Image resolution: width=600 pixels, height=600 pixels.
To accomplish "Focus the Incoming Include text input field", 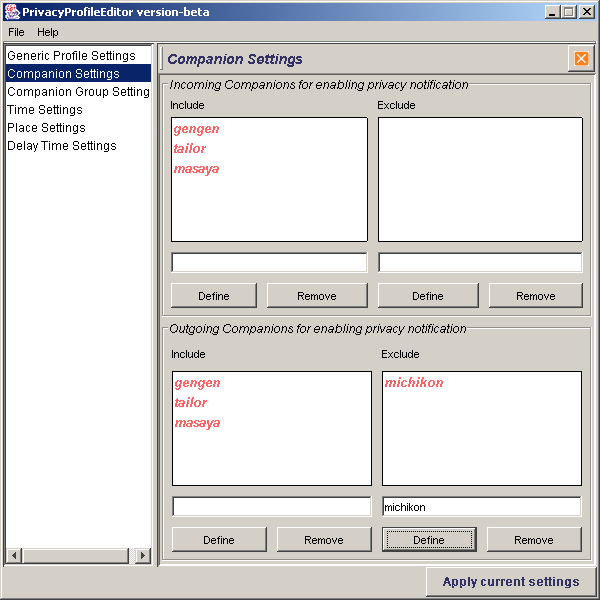I will click(x=269, y=263).
